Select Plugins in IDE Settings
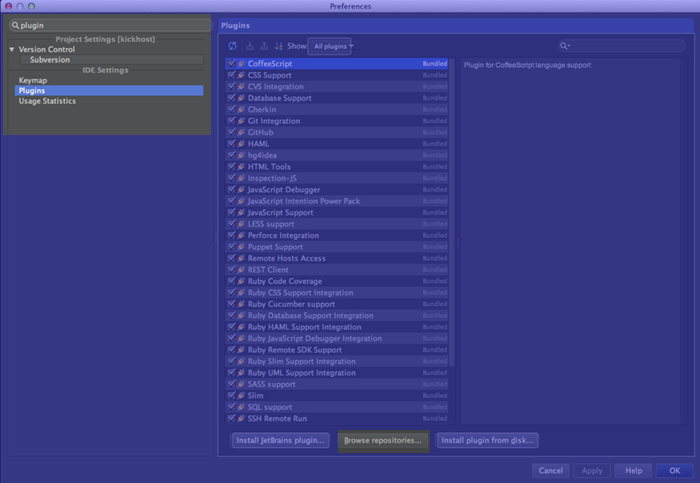Screen dimensions: 700x483 pyautogui.click(x=109, y=91)
